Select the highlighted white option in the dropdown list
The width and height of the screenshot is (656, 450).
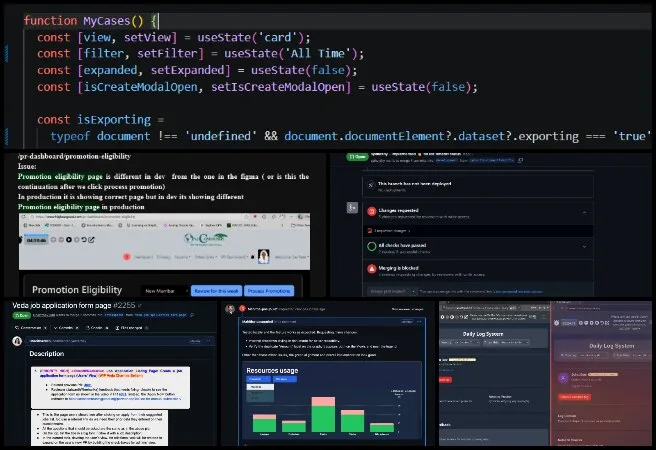tap(260, 387)
